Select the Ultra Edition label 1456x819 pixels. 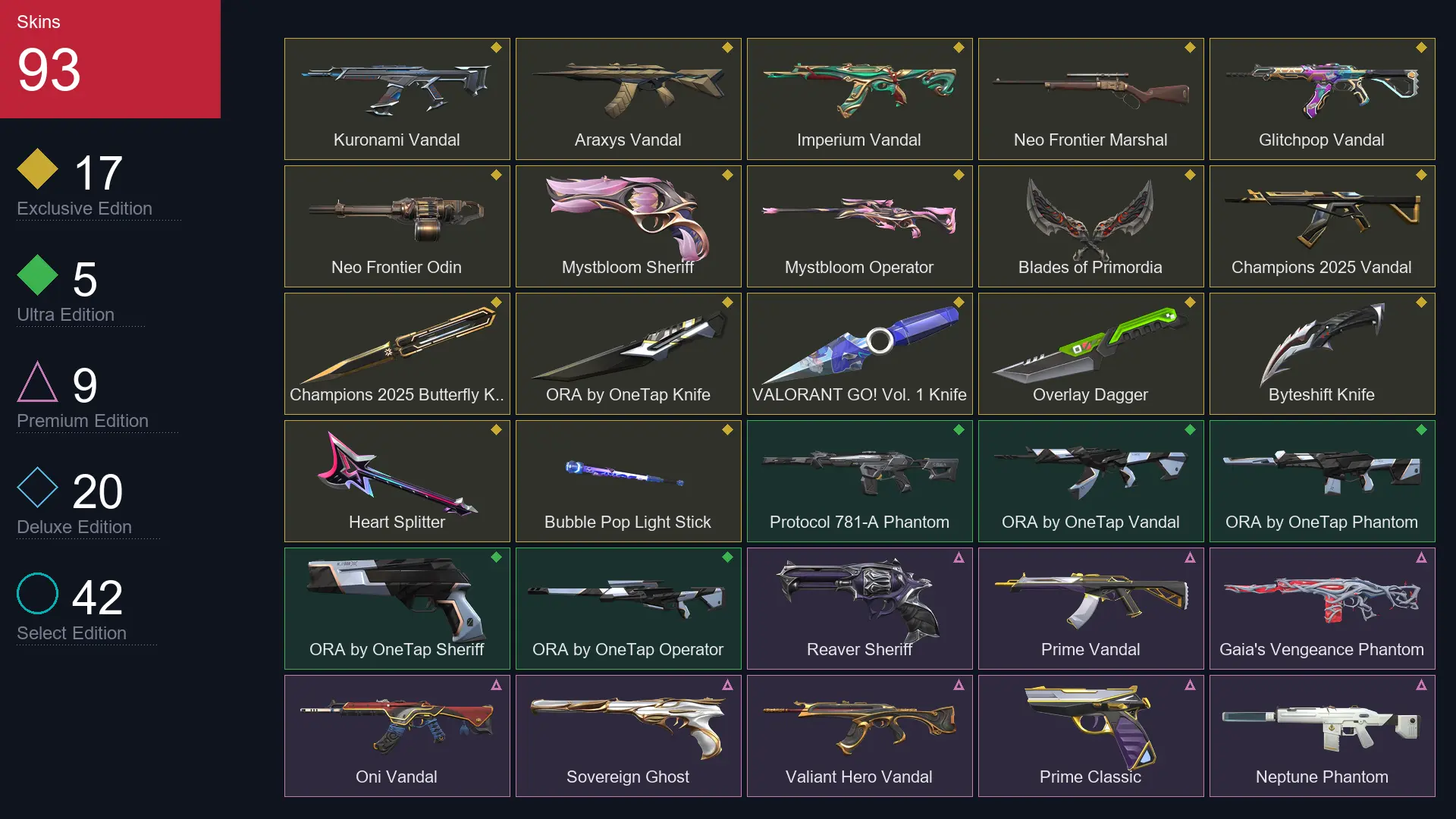point(65,315)
